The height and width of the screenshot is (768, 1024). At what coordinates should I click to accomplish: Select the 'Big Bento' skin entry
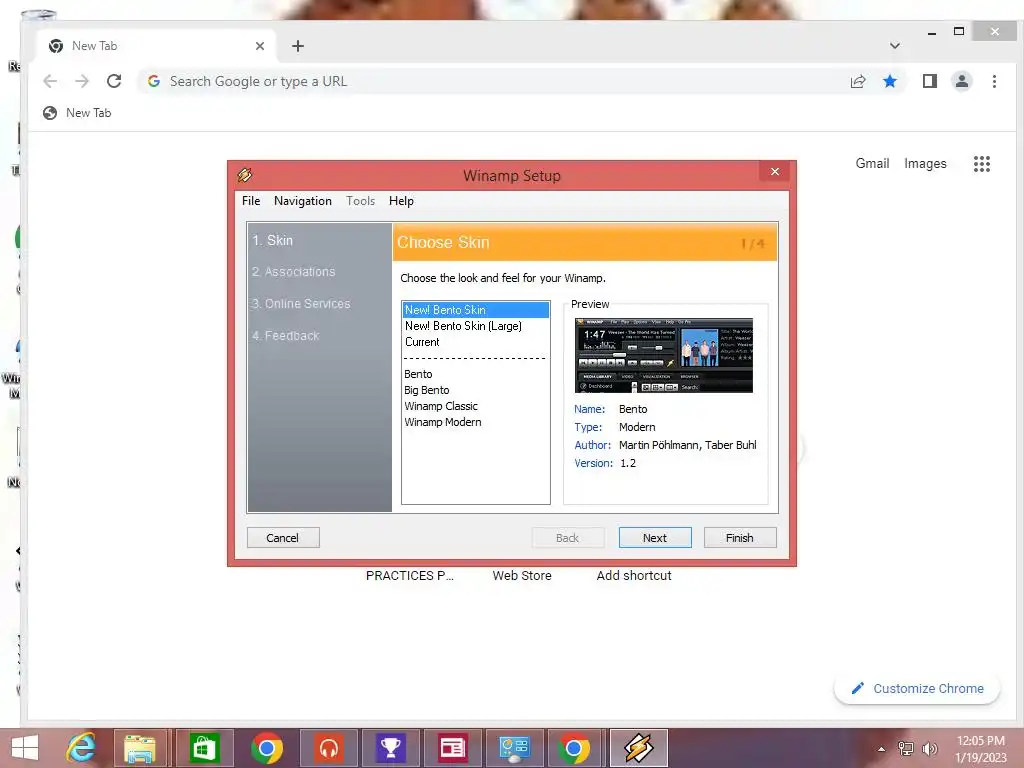[x=475, y=390]
